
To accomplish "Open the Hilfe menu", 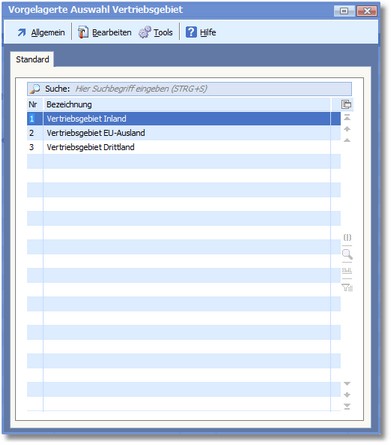I will 201,32.
